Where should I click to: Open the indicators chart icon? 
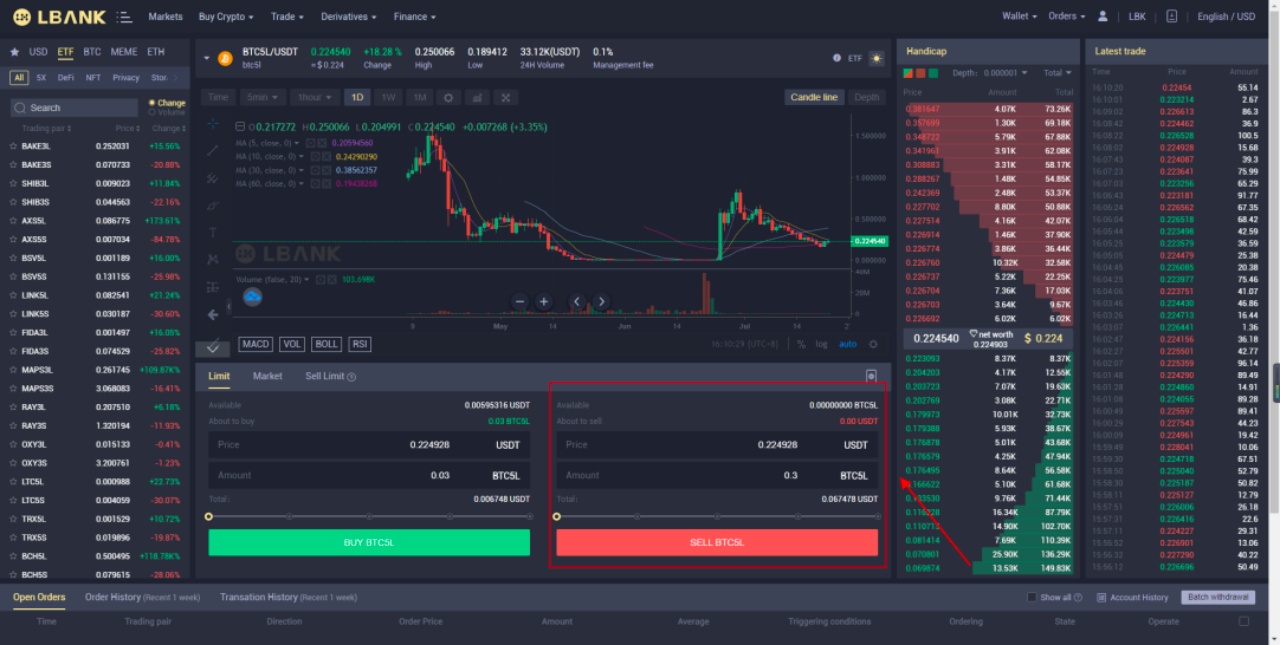(x=478, y=97)
